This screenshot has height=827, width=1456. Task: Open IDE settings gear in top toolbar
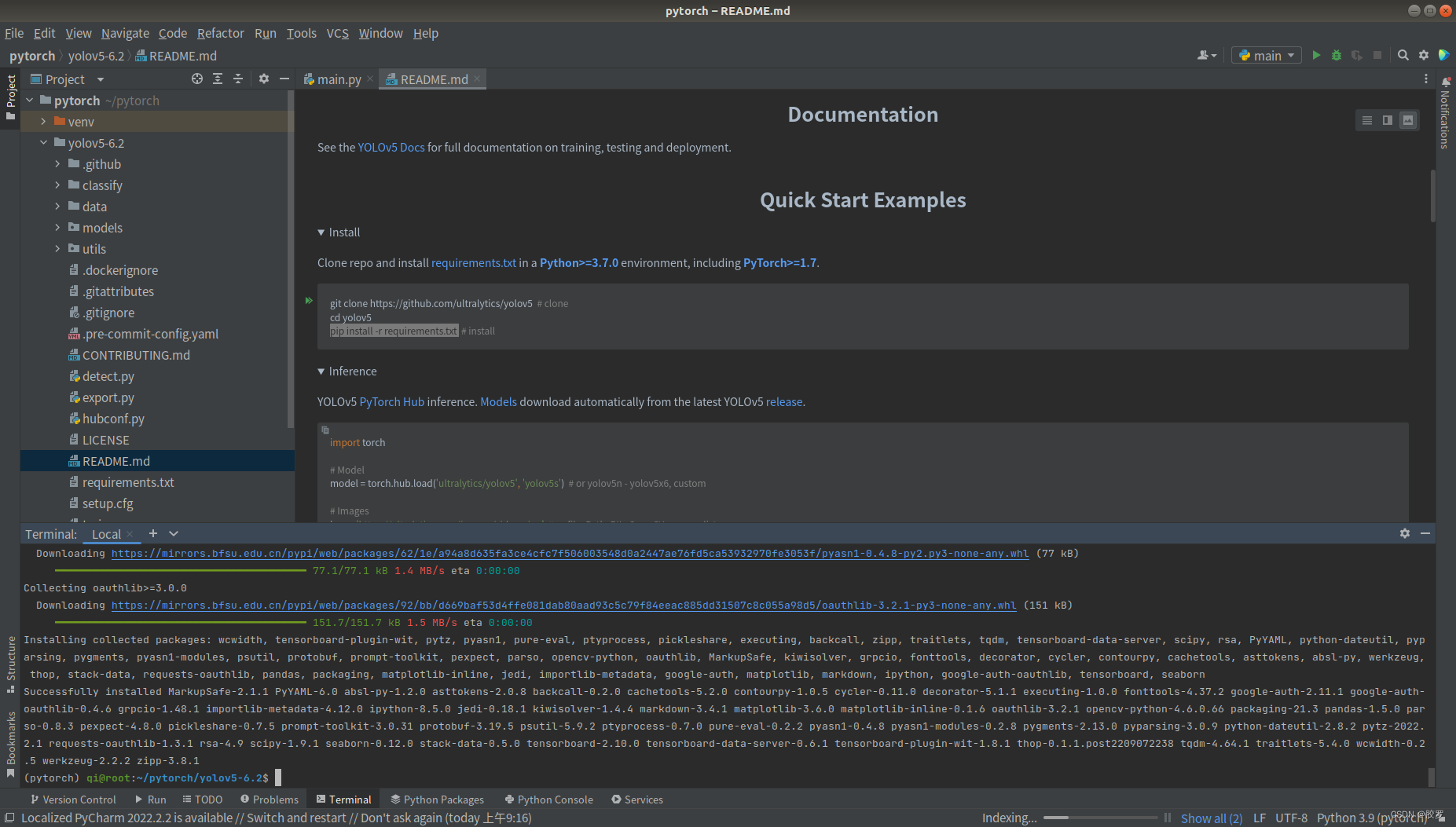tap(1424, 55)
